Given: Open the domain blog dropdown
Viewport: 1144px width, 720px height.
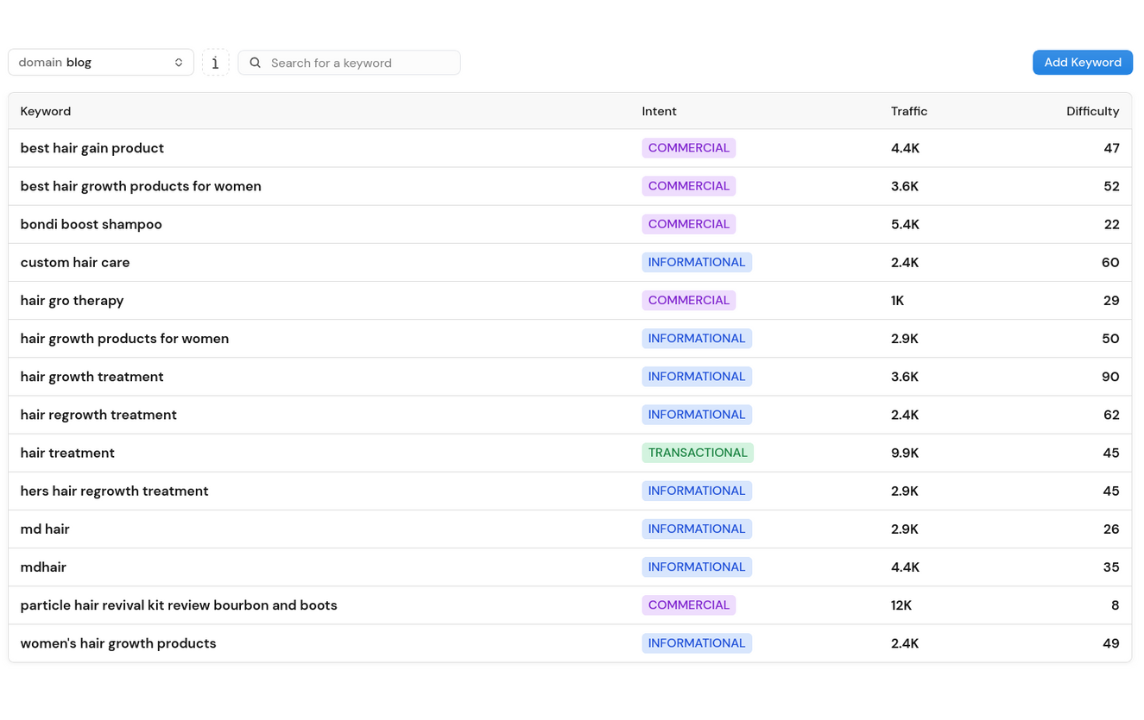Looking at the screenshot, I should [x=101, y=63].
